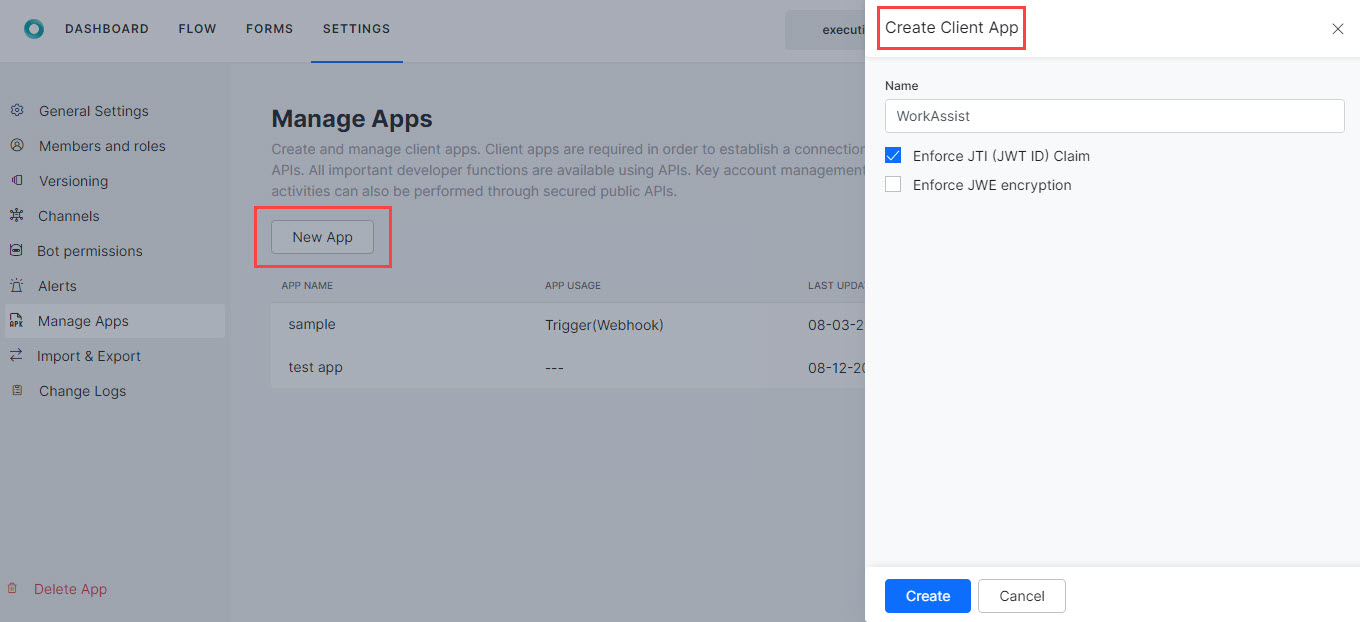The height and width of the screenshot is (622, 1360).
Task: Click the Import & Export arrows icon
Action: (x=17, y=355)
